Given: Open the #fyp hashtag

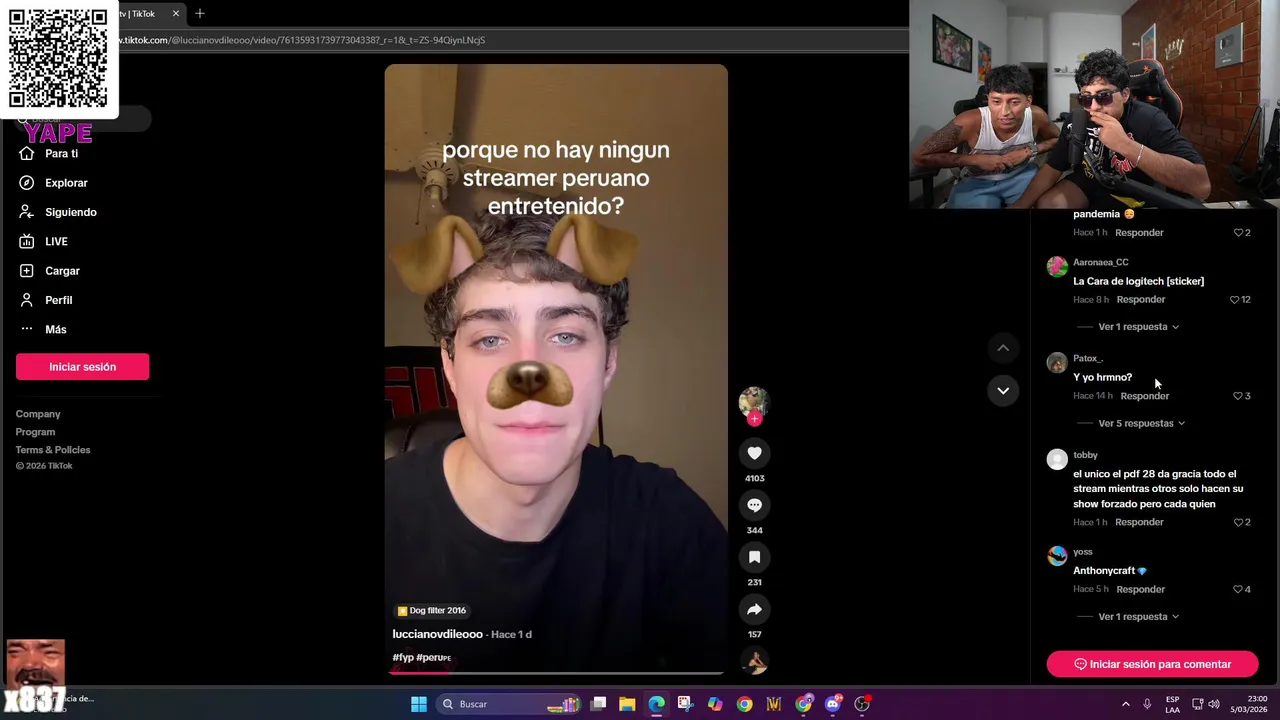Looking at the screenshot, I should (x=403, y=657).
